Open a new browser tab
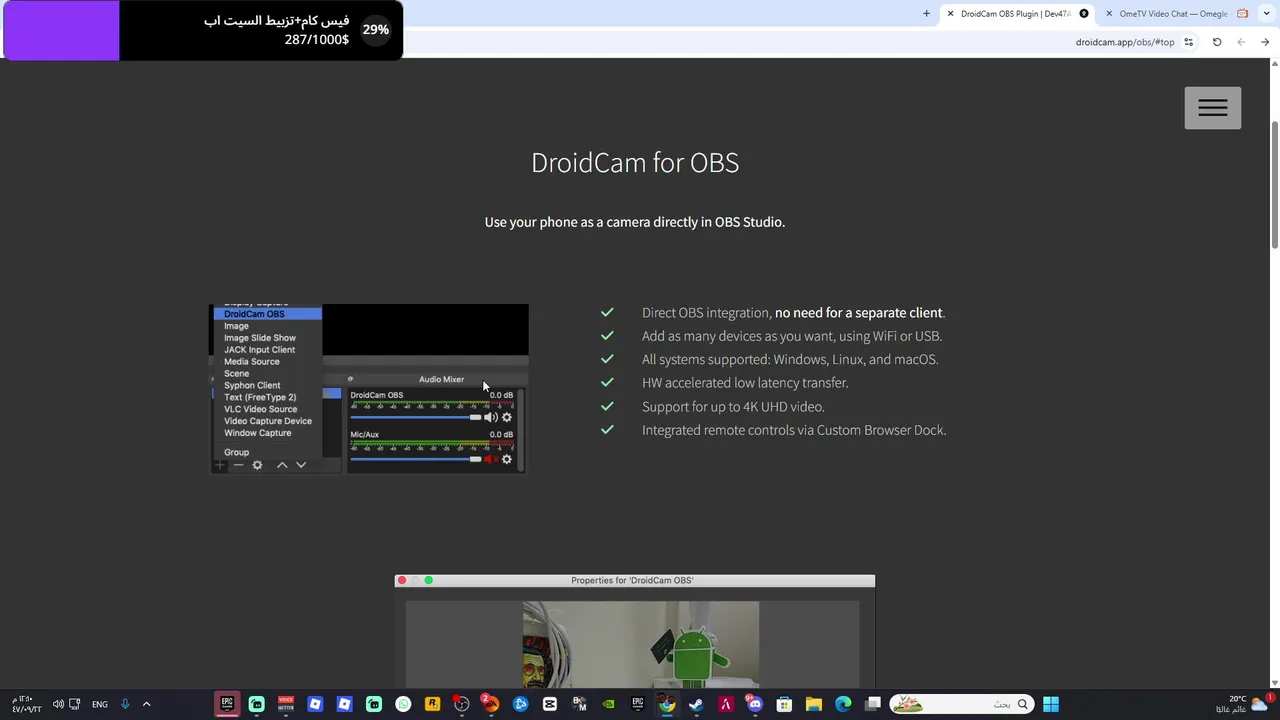Viewport: 1280px width, 720px height. 926,14
